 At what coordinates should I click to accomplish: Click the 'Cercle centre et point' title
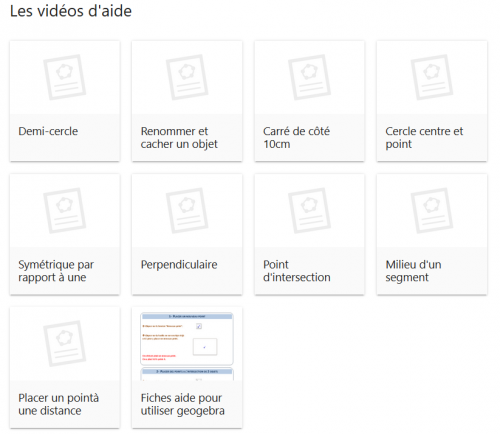tap(424, 137)
